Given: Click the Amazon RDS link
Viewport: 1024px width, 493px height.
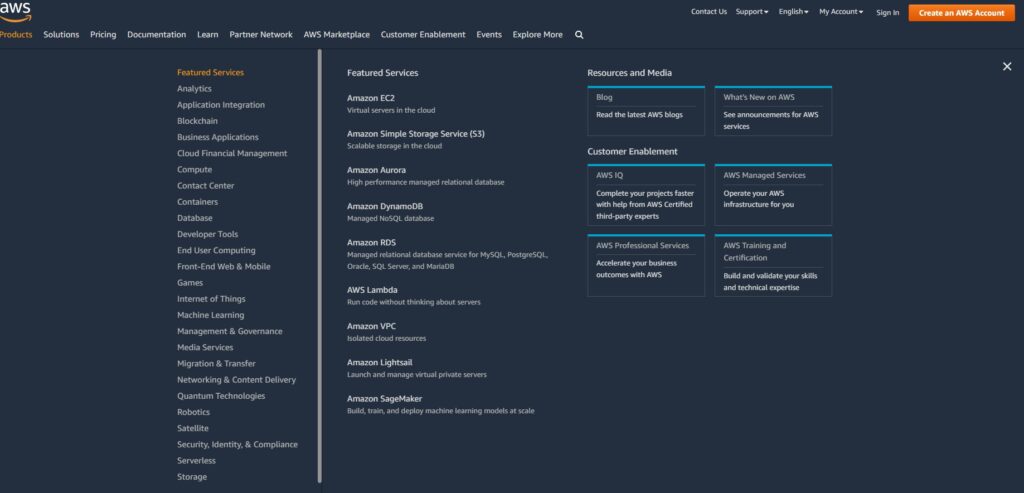Looking at the screenshot, I should 371,242.
